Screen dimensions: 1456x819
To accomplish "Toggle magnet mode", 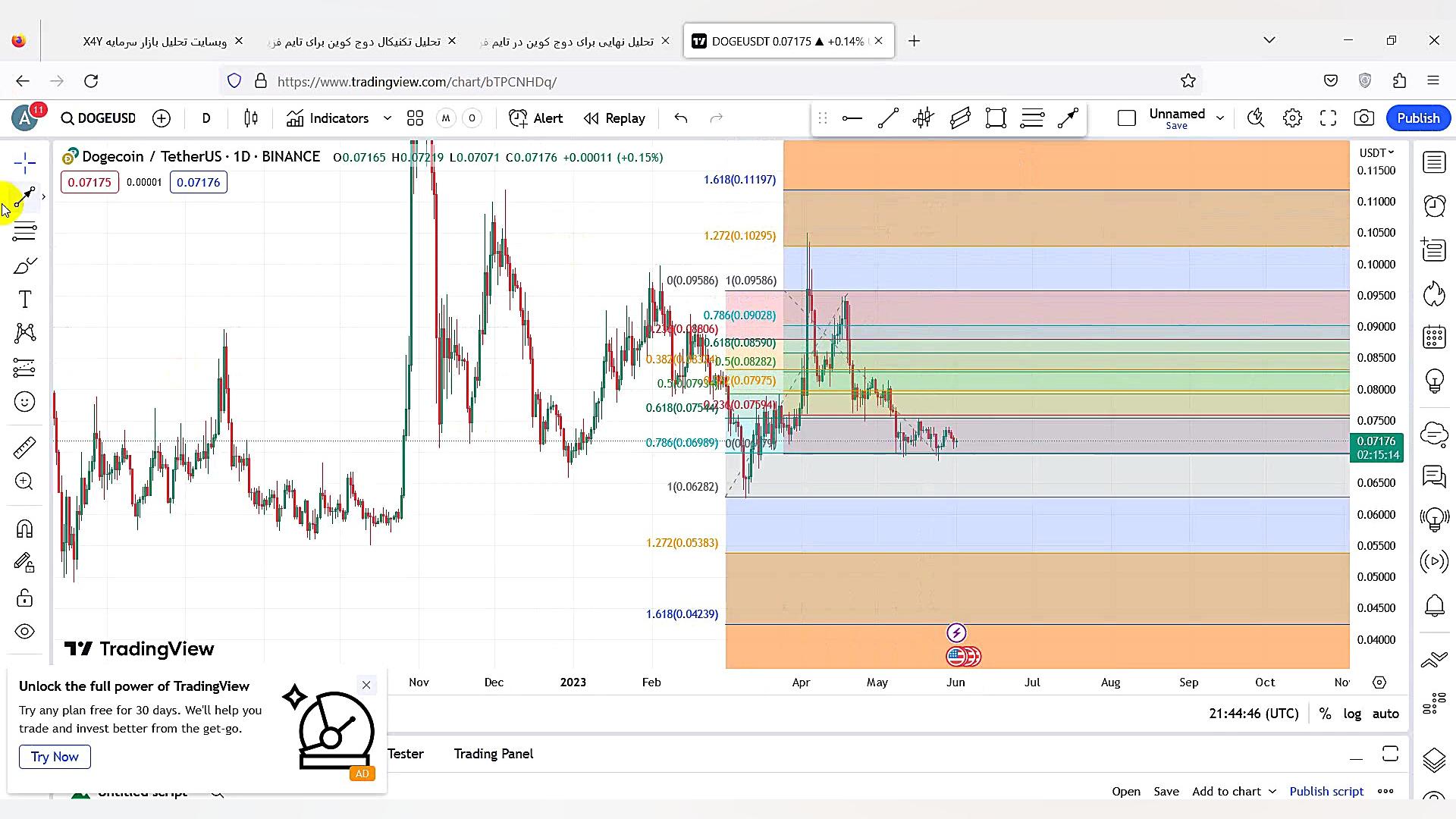I will [24, 529].
